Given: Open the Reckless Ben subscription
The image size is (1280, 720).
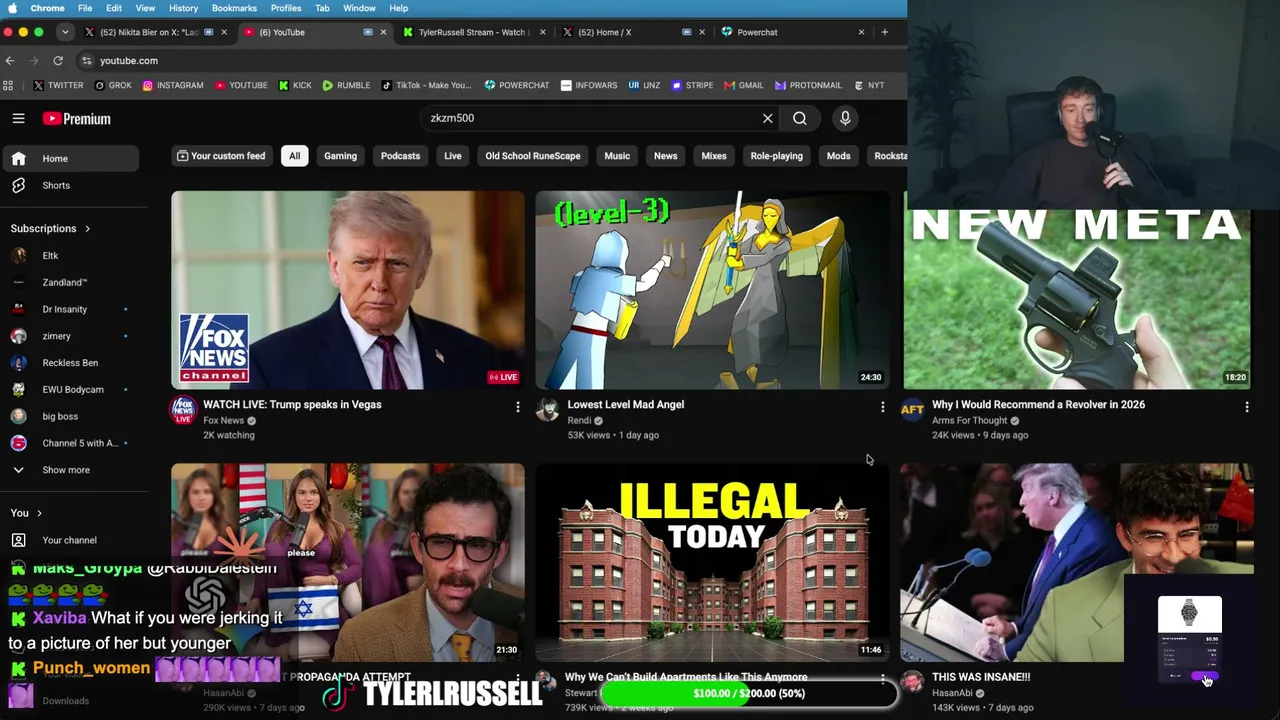Looking at the screenshot, I should coord(70,363).
